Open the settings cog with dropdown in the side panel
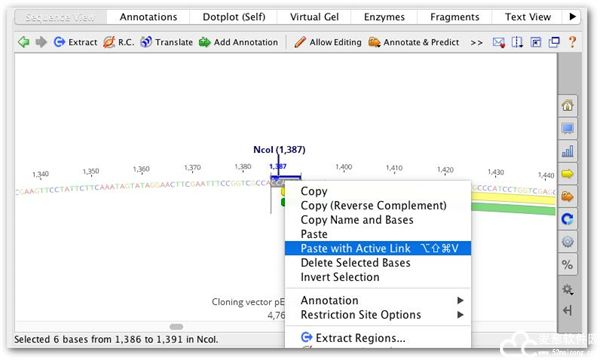Screen dimensions: 600x360 (567, 290)
